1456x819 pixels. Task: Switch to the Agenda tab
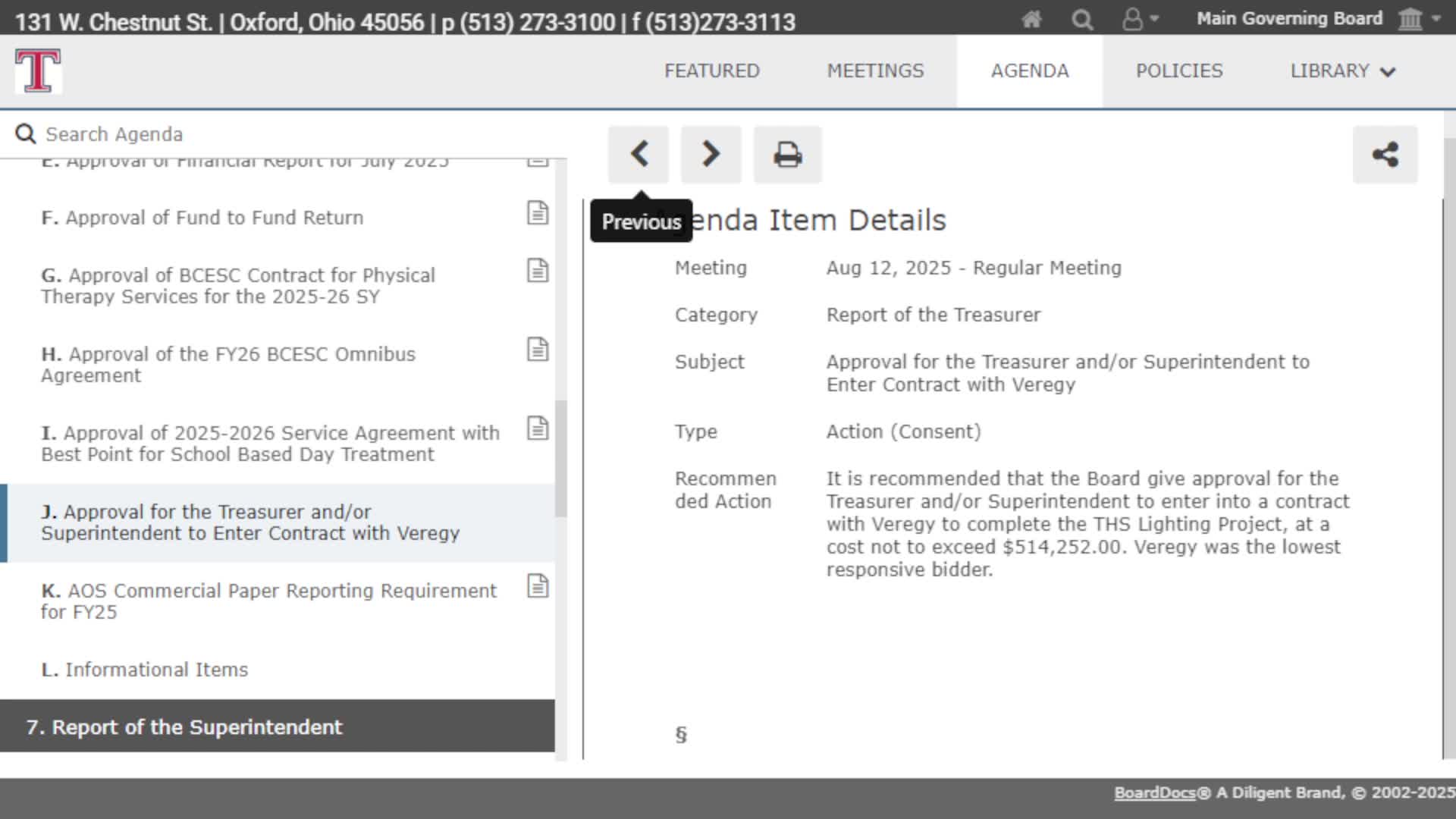pos(1029,71)
